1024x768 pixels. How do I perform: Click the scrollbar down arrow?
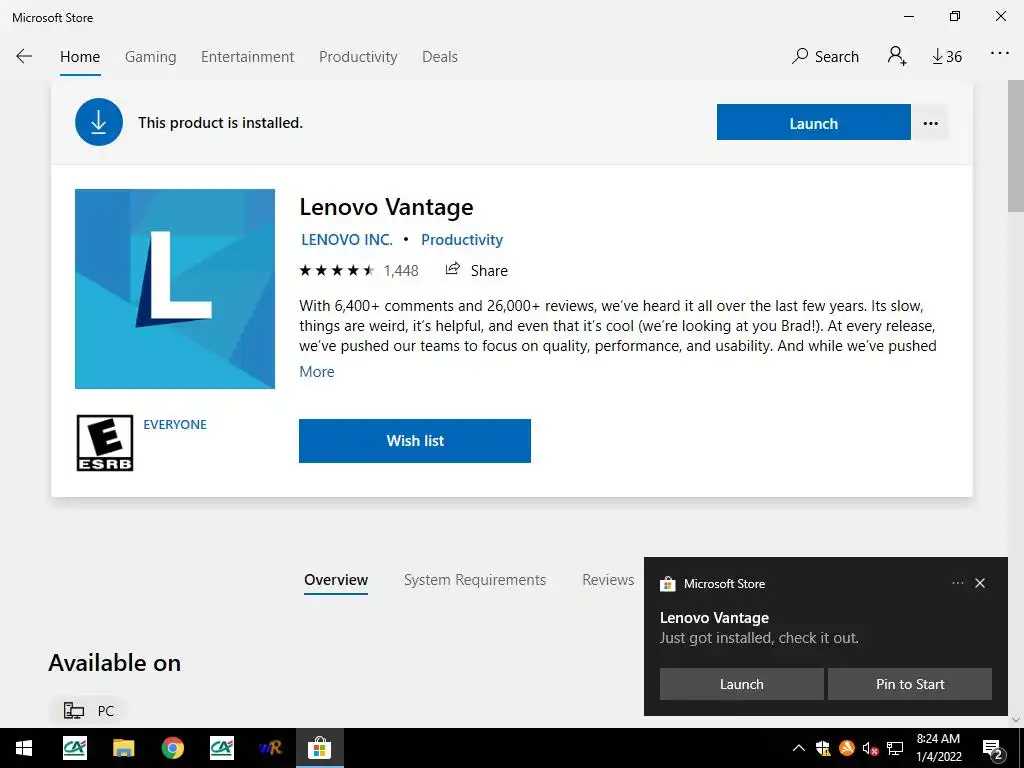1016,720
